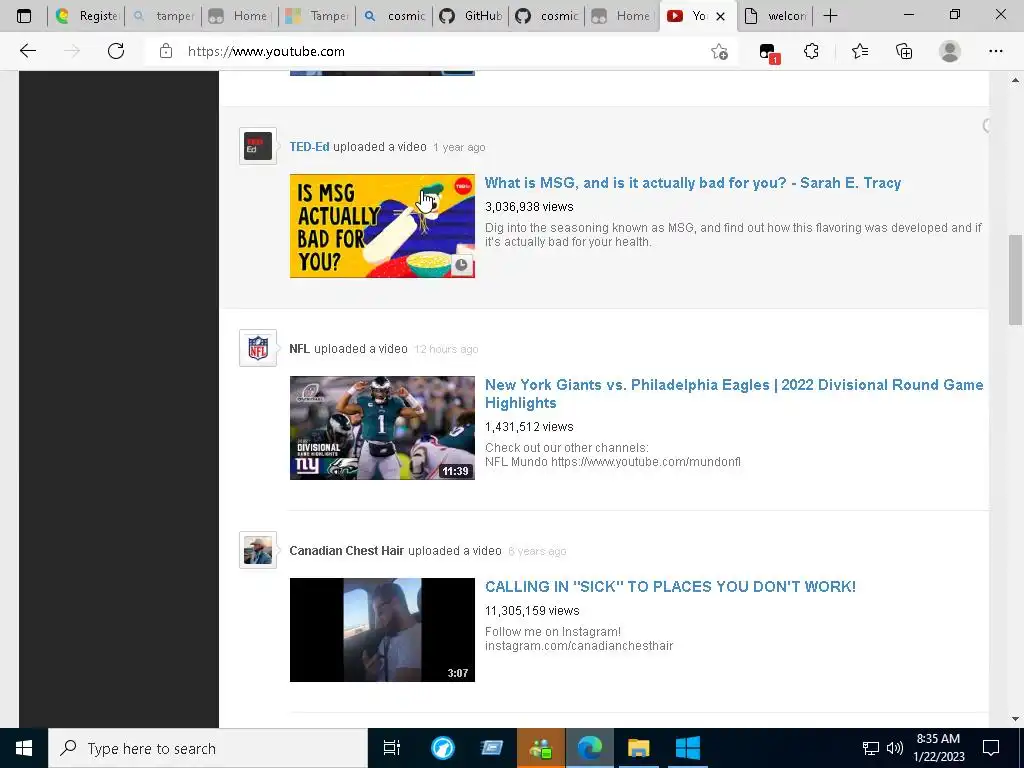Add MSG video to Watch Later clock
This screenshot has height=768, width=1024.
(x=462, y=264)
